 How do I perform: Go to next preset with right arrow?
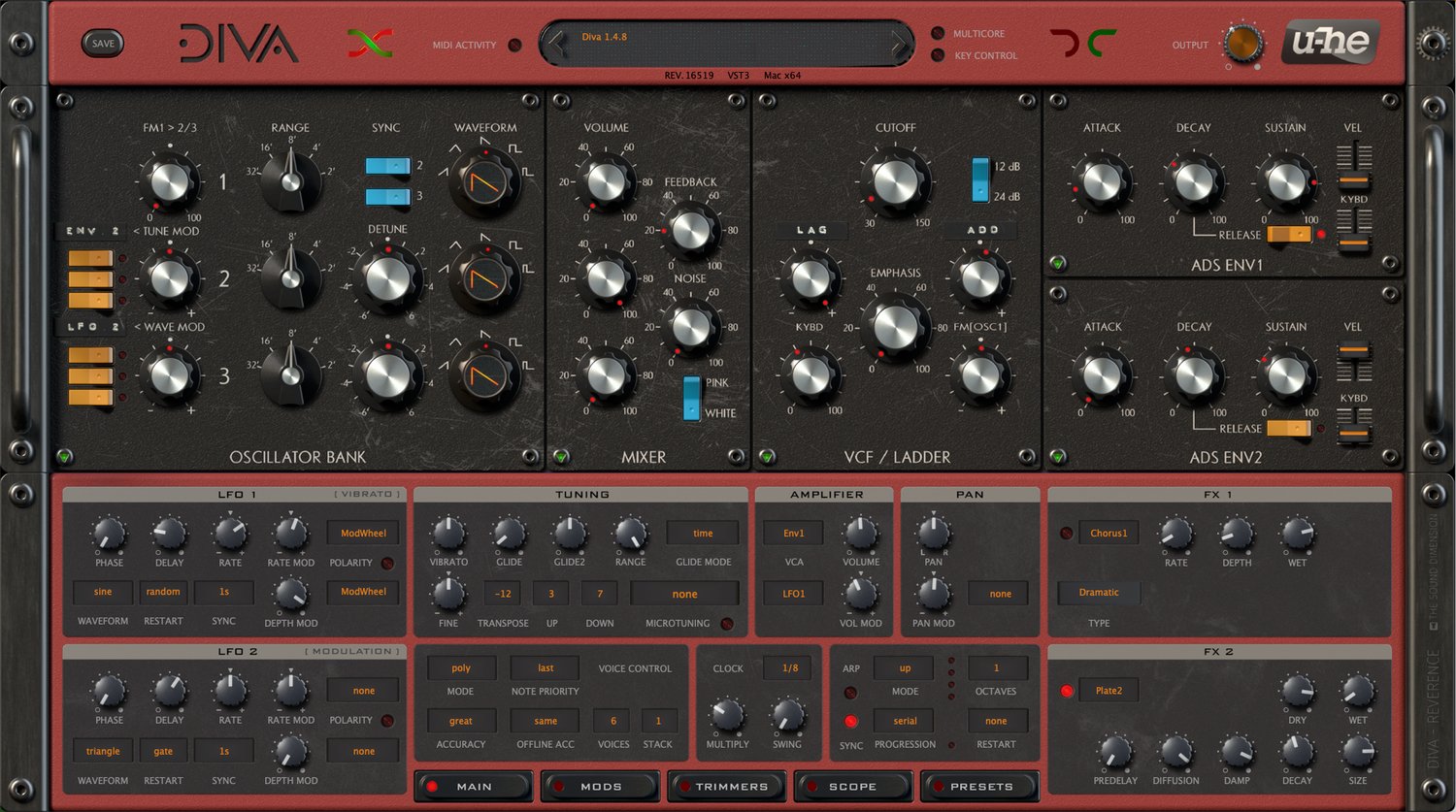[900, 44]
